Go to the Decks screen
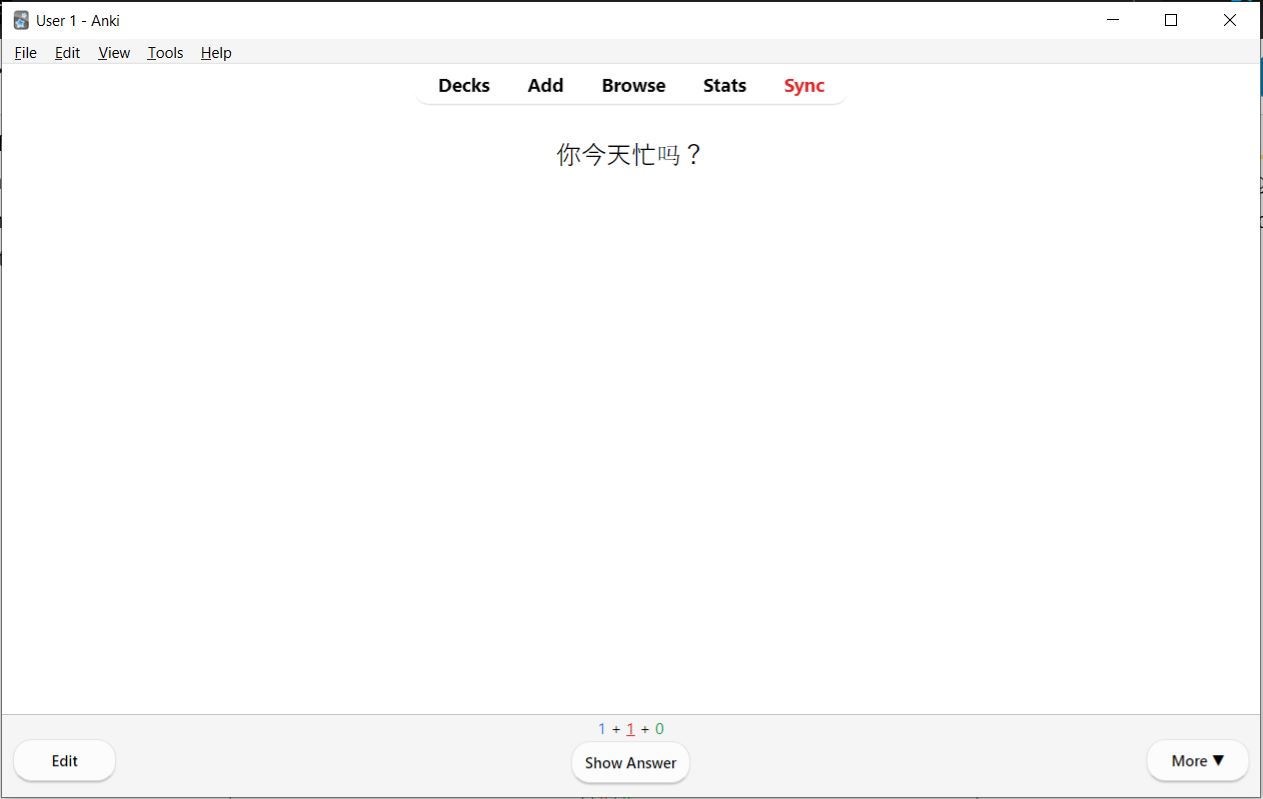The width and height of the screenshot is (1263, 799). (x=464, y=86)
